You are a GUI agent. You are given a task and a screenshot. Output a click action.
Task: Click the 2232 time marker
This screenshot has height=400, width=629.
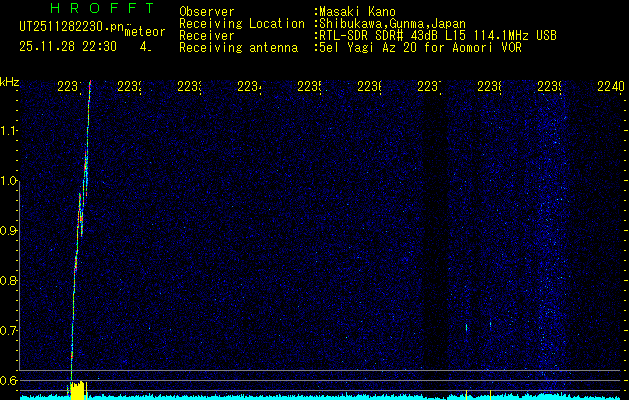pos(130,86)
